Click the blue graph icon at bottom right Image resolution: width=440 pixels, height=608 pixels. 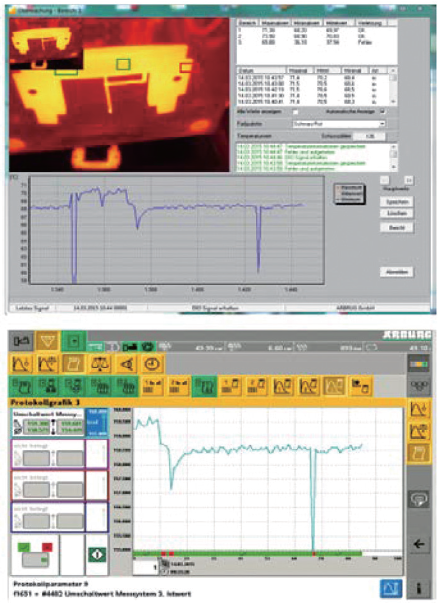click(x=390, y=588)
